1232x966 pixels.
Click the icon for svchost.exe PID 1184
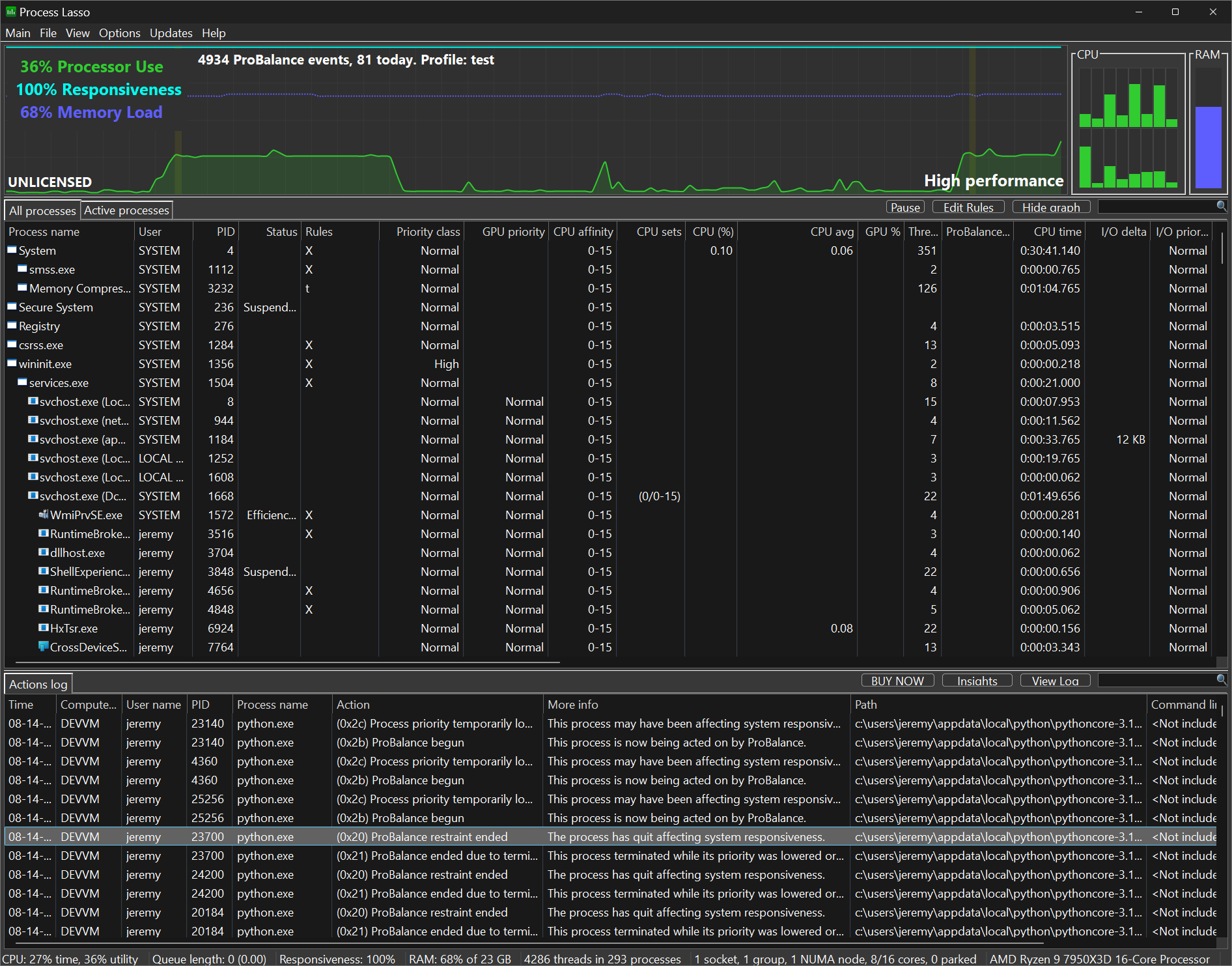33,439
